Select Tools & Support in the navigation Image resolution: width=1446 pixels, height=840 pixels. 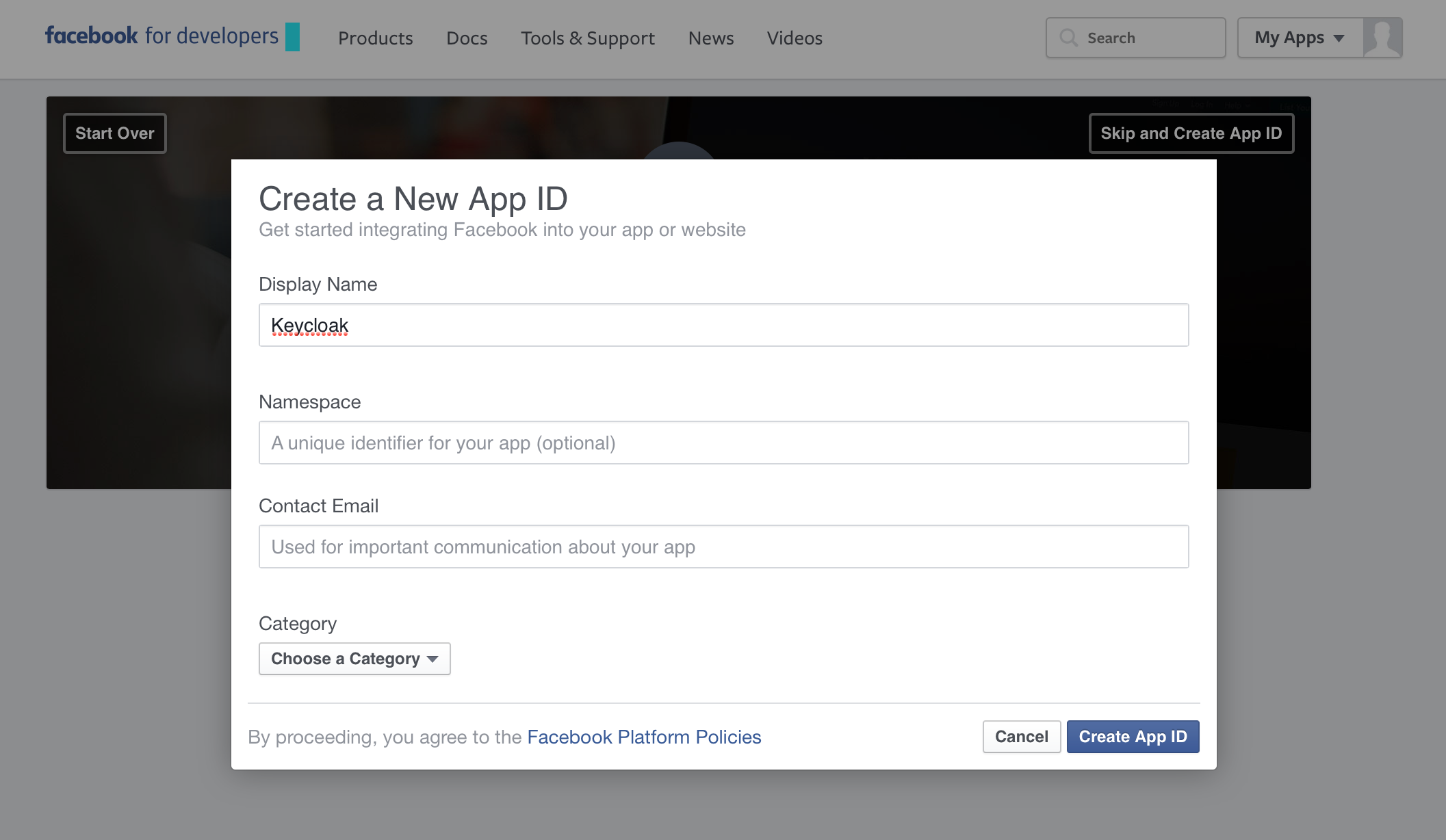click(587, 38)
